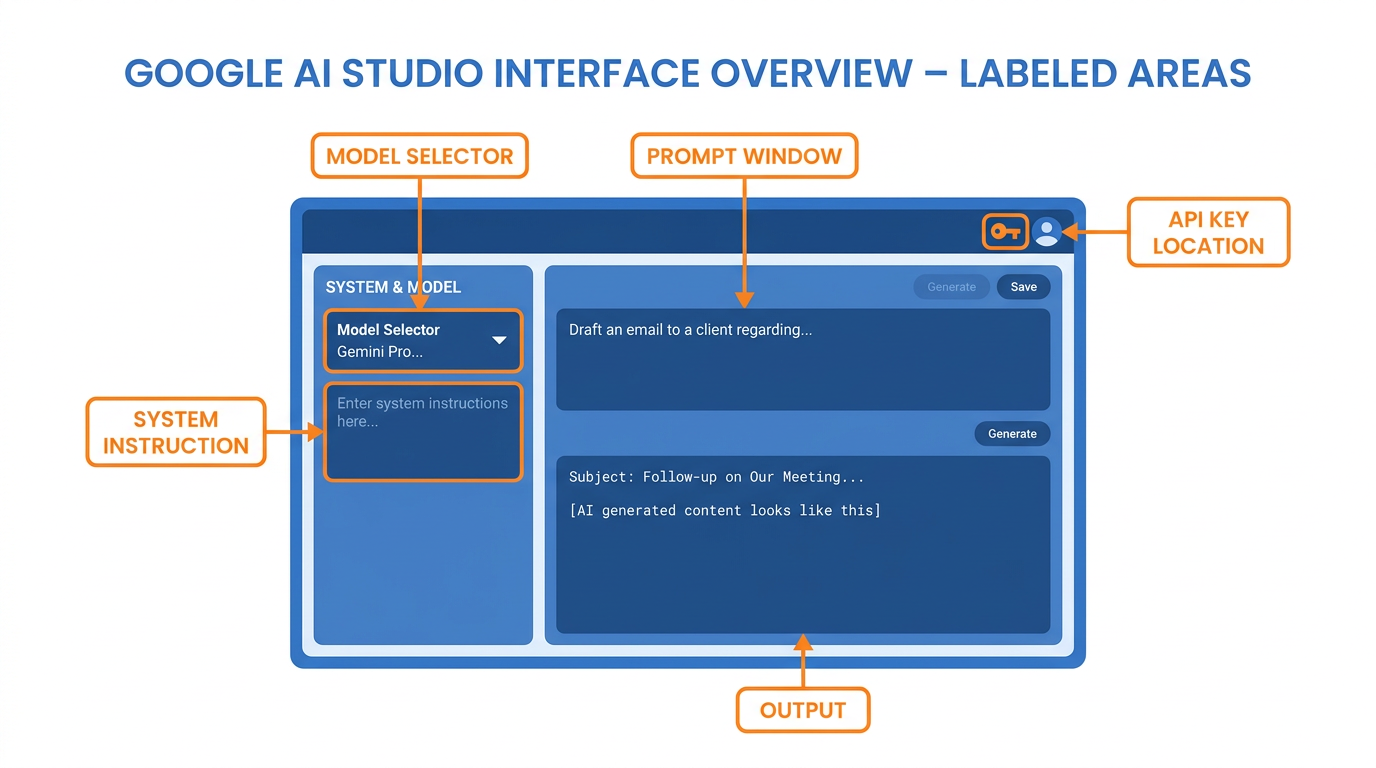Image resolution: width=1376 pixels, height=768 pixels.
Task: Click the 'Subject: Follow-up on Our Meeting...' line
Action: click(x=716, y=477)
